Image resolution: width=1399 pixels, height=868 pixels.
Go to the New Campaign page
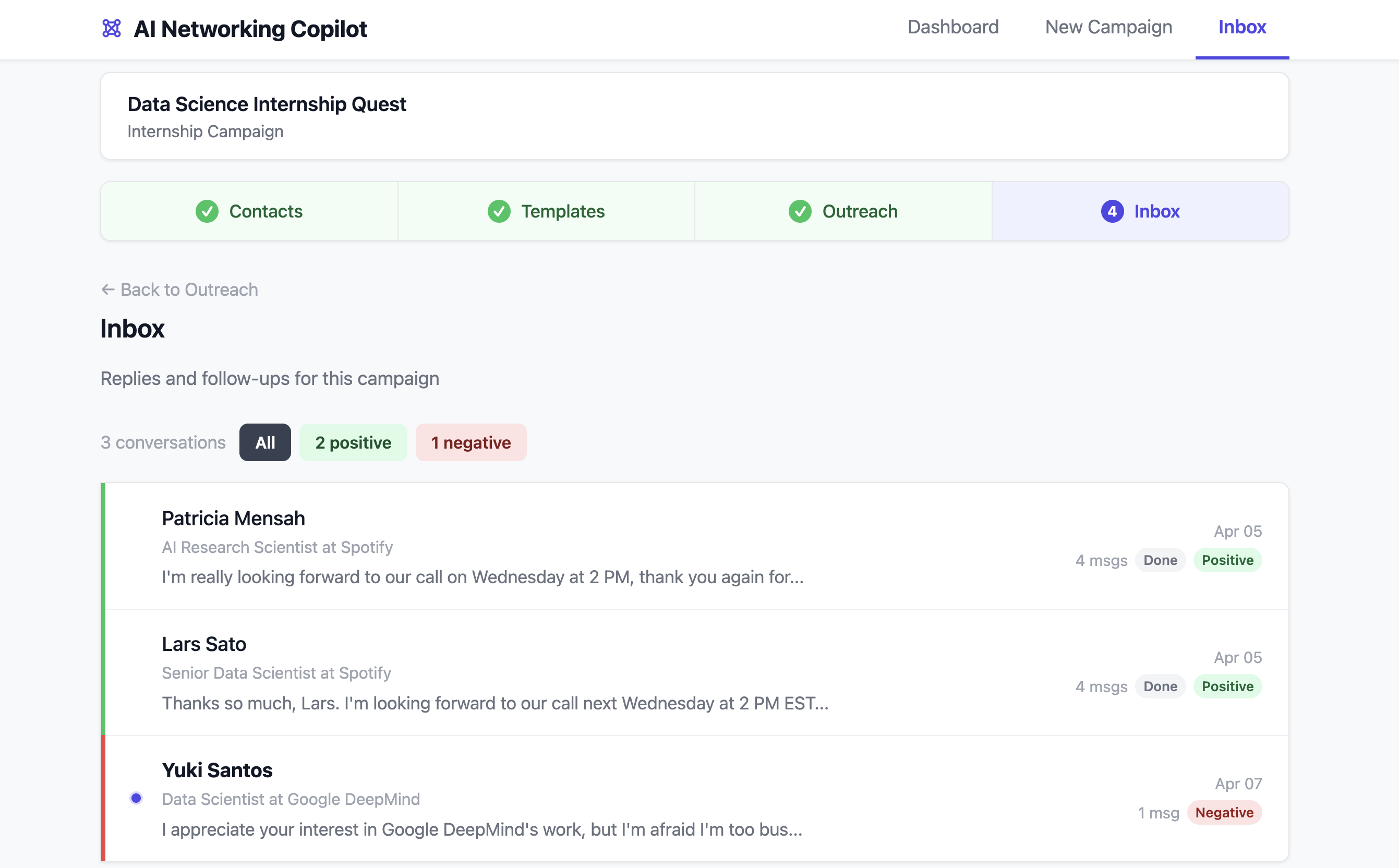[1108, 27]
